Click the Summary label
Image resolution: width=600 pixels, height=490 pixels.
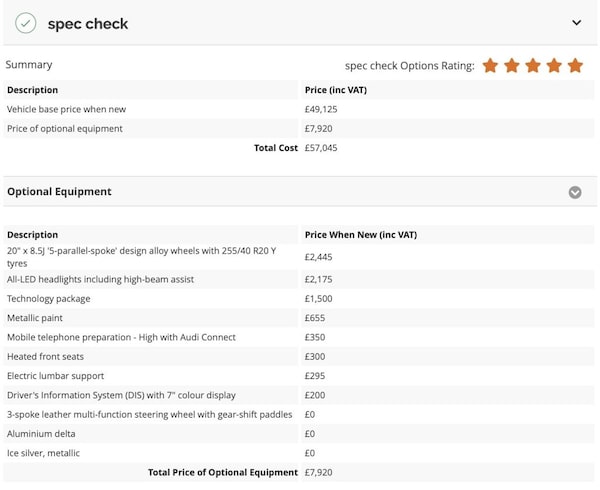pyautogui.click(x=29, y=65)
